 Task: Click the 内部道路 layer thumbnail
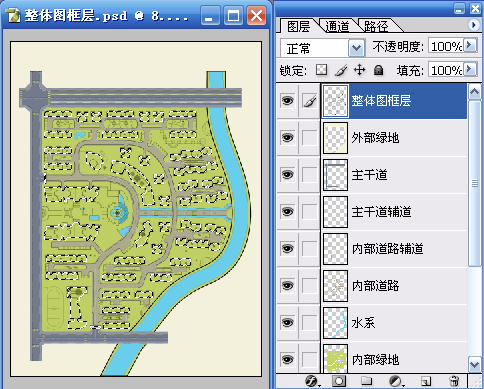pos(335,286)
